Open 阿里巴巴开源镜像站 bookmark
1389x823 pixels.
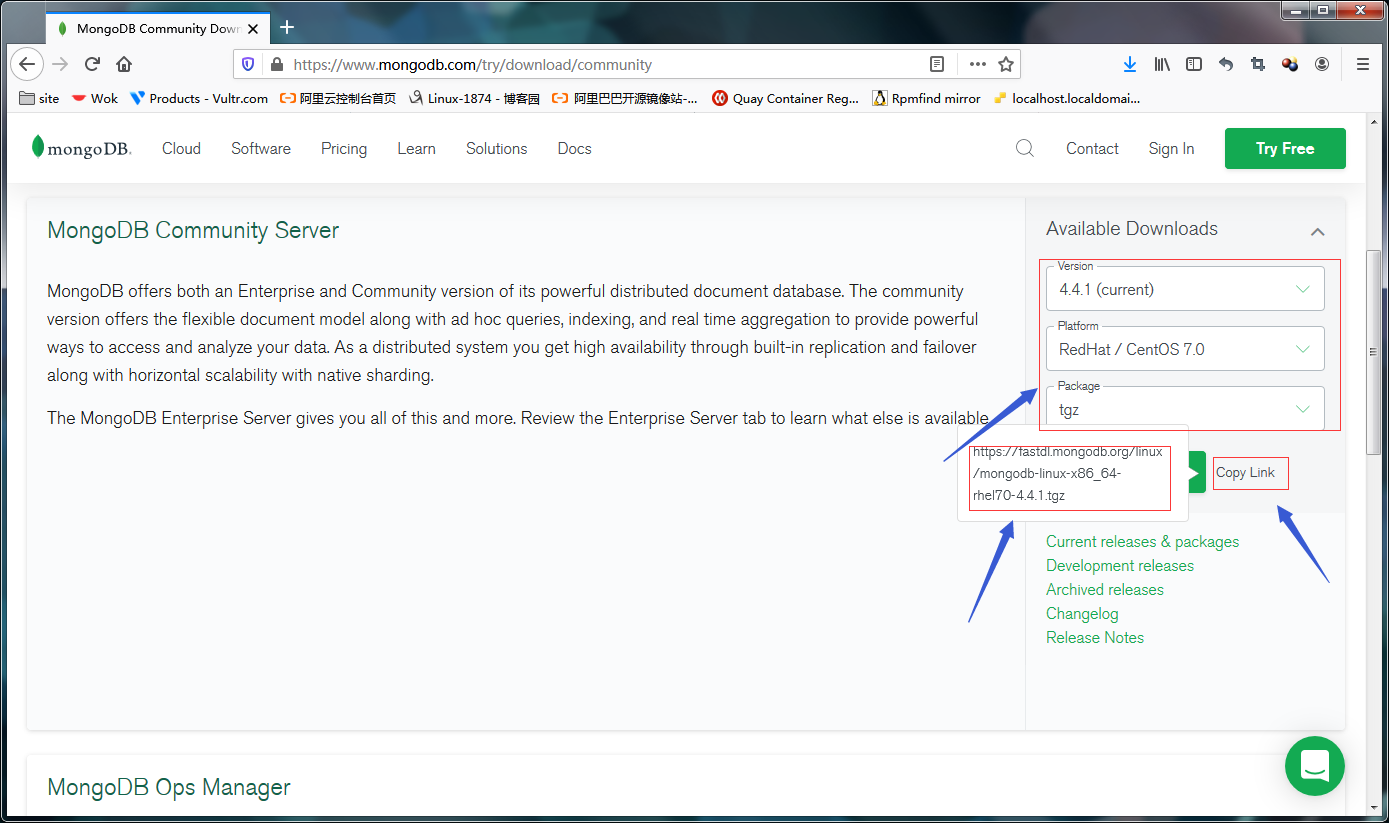pyautogui.click(x=625, y=98)
